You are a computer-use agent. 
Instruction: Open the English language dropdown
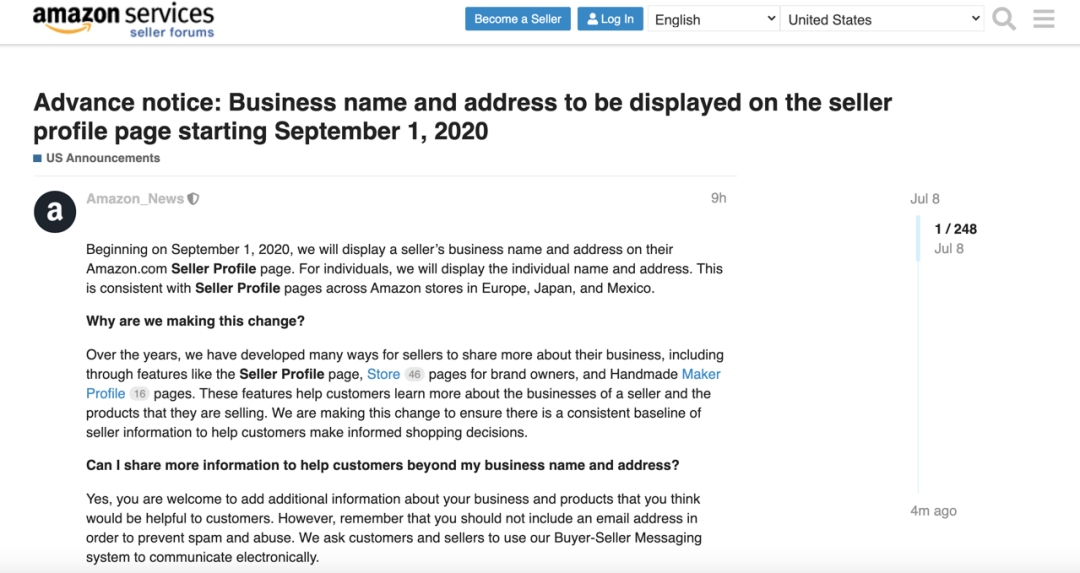(x=714, y=19)
